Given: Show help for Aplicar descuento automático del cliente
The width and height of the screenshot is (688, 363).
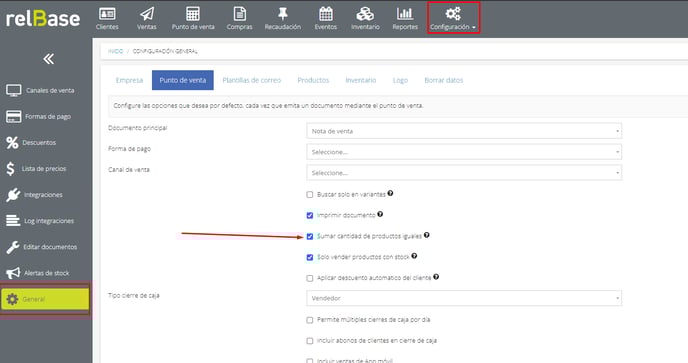Looking at the screenshot, I should coord(436,277).
